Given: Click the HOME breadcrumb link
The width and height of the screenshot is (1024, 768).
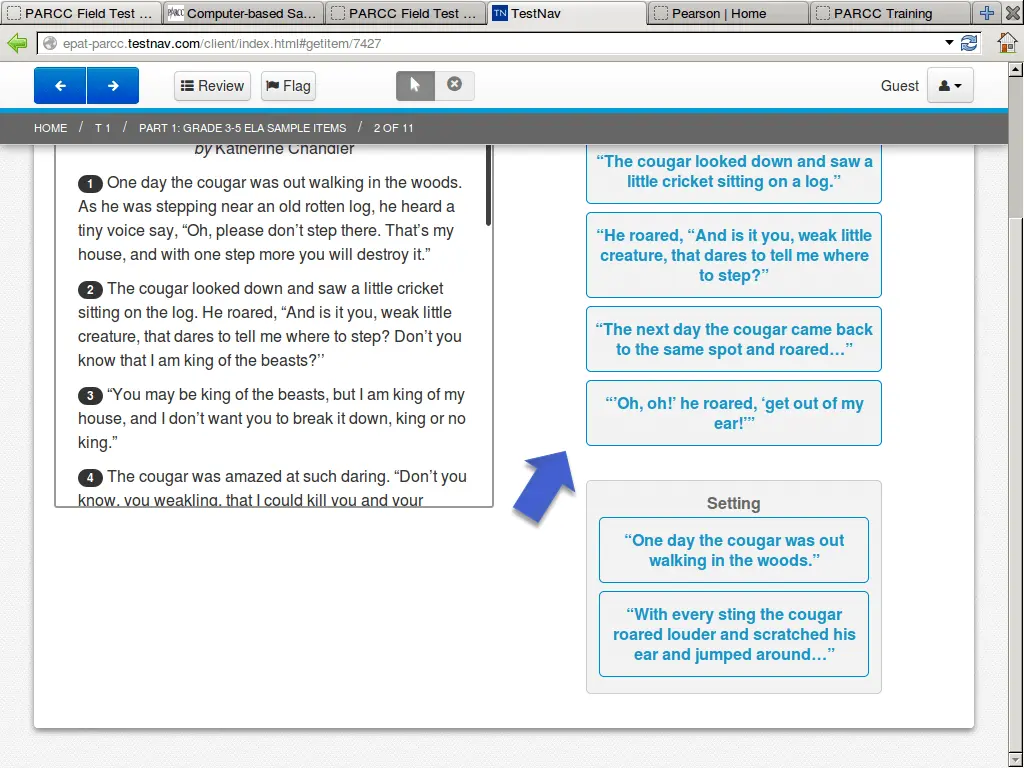Looking at the screenshot, I should click(50, 128).
